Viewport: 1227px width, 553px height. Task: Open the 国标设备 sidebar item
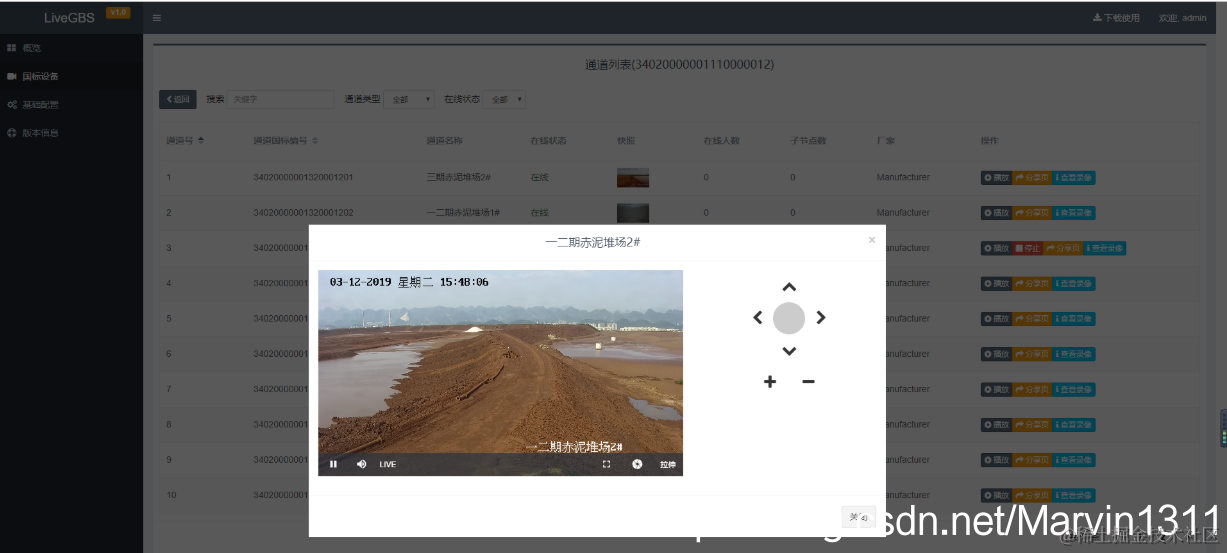pos(71,76)
